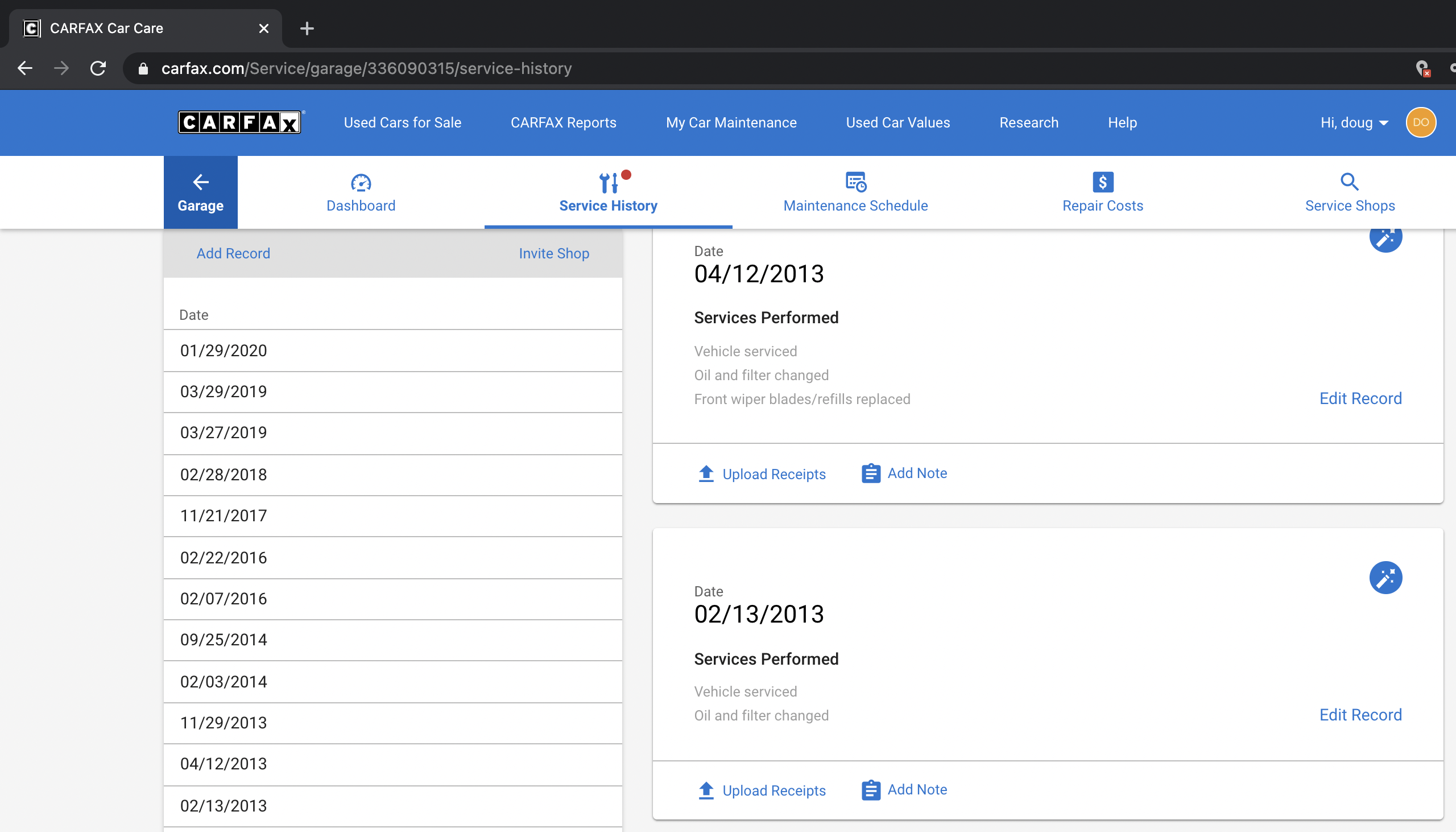
Task: Click upload arrow icon in 02/13/2013 record
Action: tap(706, 790)
